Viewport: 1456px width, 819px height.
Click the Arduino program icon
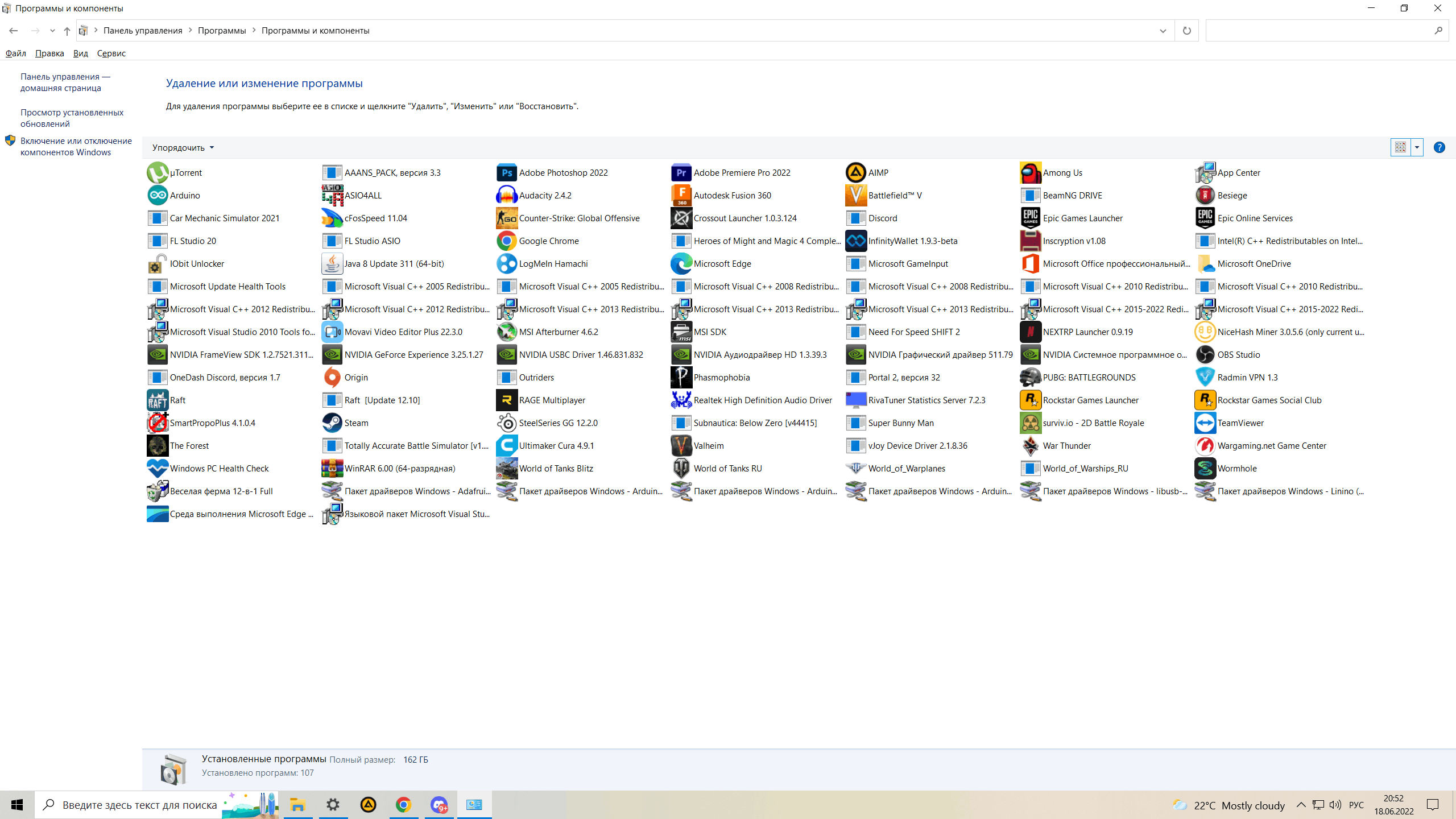click(x=158, y=196)
